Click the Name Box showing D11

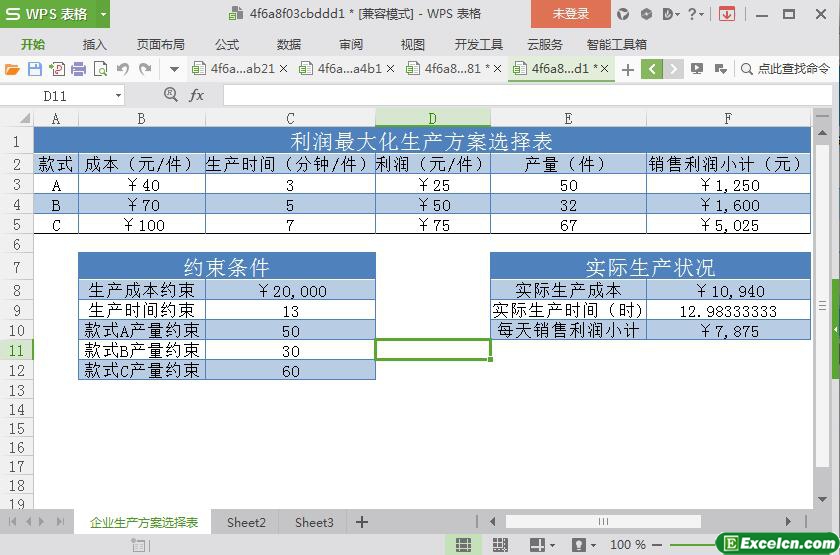tap(55, 96)
